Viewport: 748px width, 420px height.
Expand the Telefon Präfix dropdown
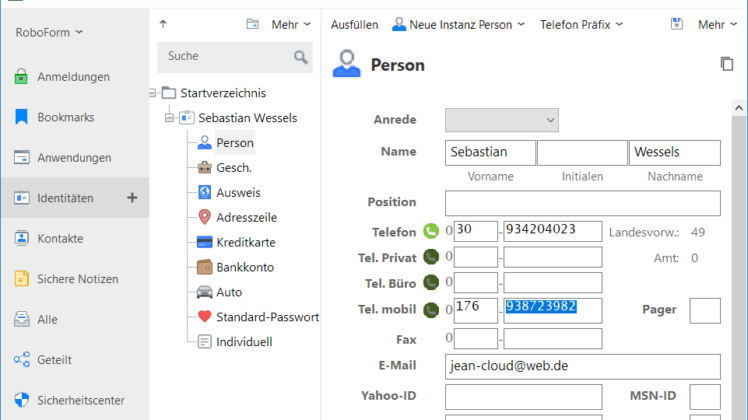click(582, 24)
